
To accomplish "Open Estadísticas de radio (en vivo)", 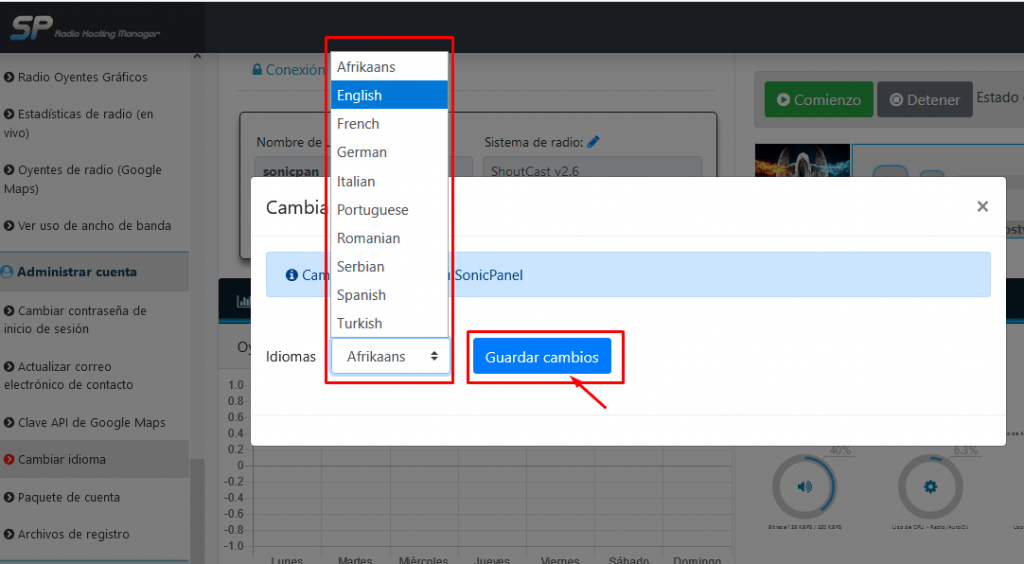I will [80, 123].
